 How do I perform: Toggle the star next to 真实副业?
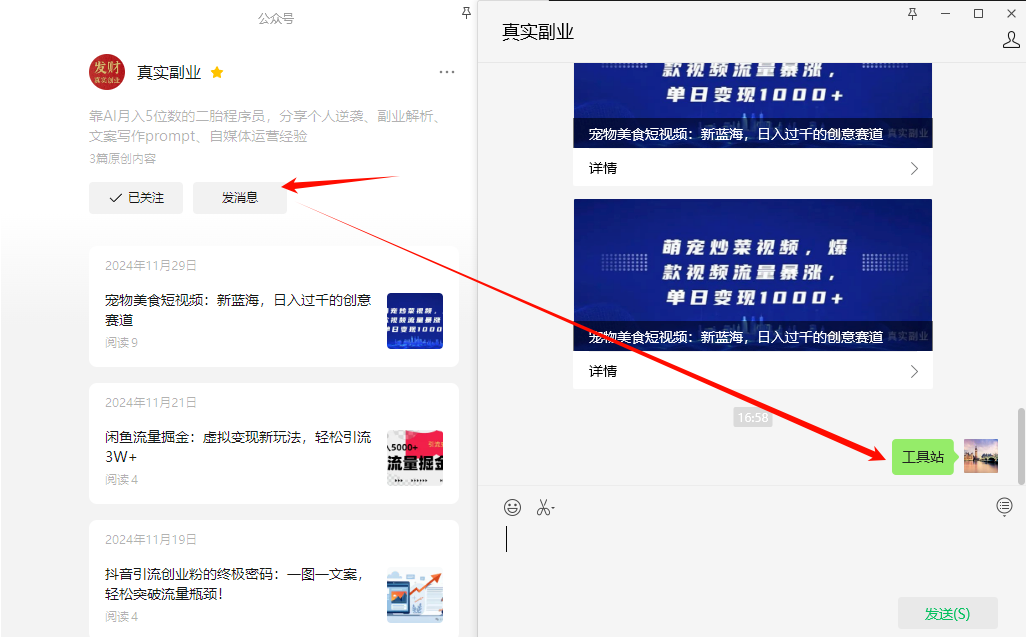pyautogui.click(x=216, y=72)
